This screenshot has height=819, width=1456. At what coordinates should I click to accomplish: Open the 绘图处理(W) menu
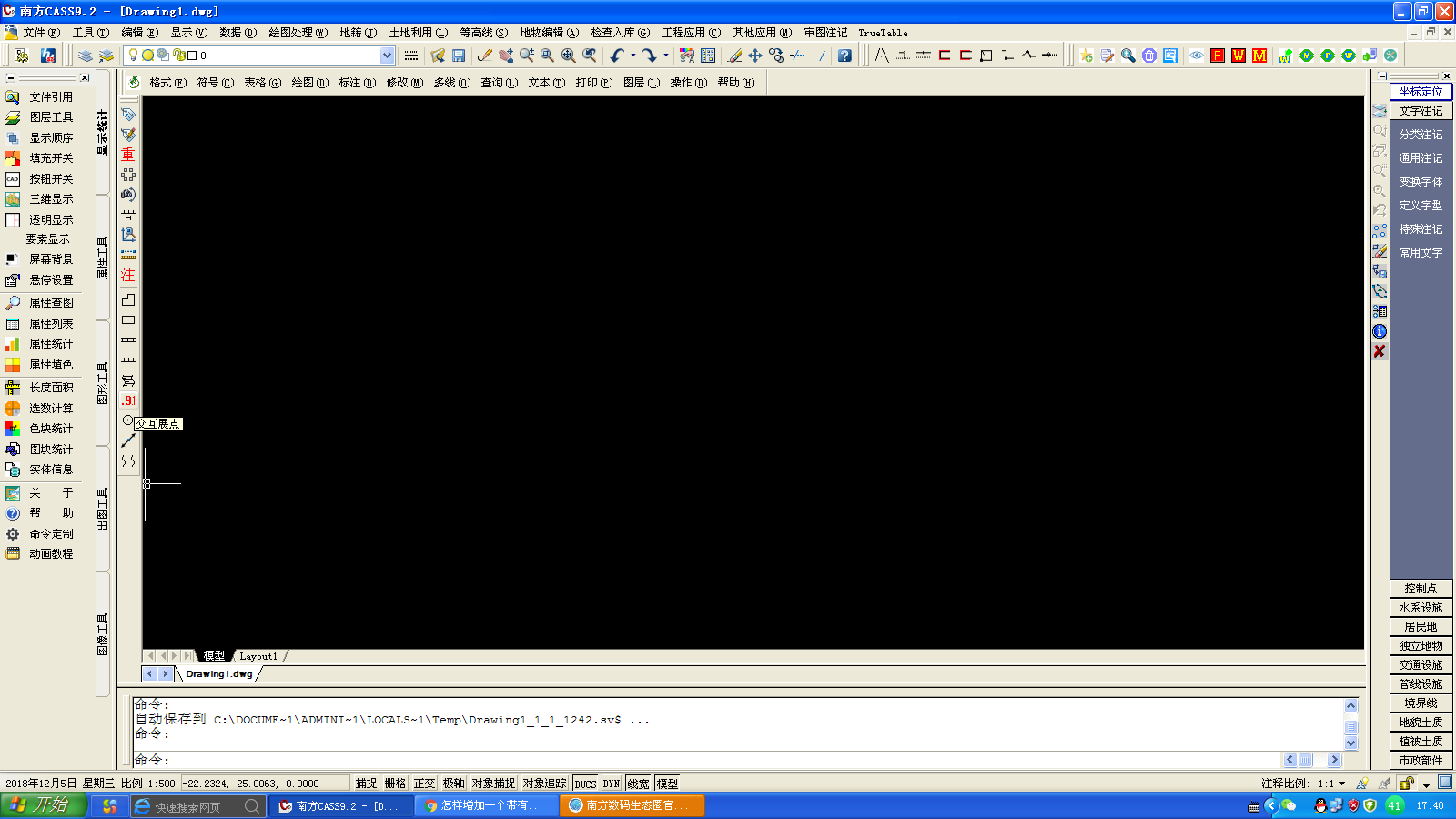pyautogui.click(x=298, y=33)
